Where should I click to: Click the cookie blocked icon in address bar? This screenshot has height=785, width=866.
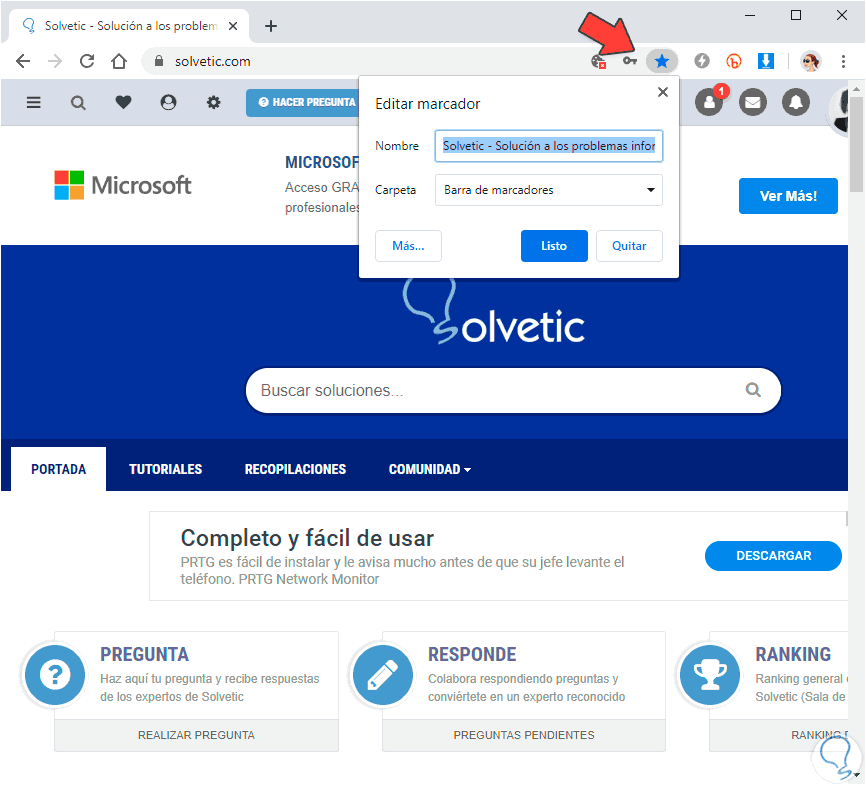point(598,61)
